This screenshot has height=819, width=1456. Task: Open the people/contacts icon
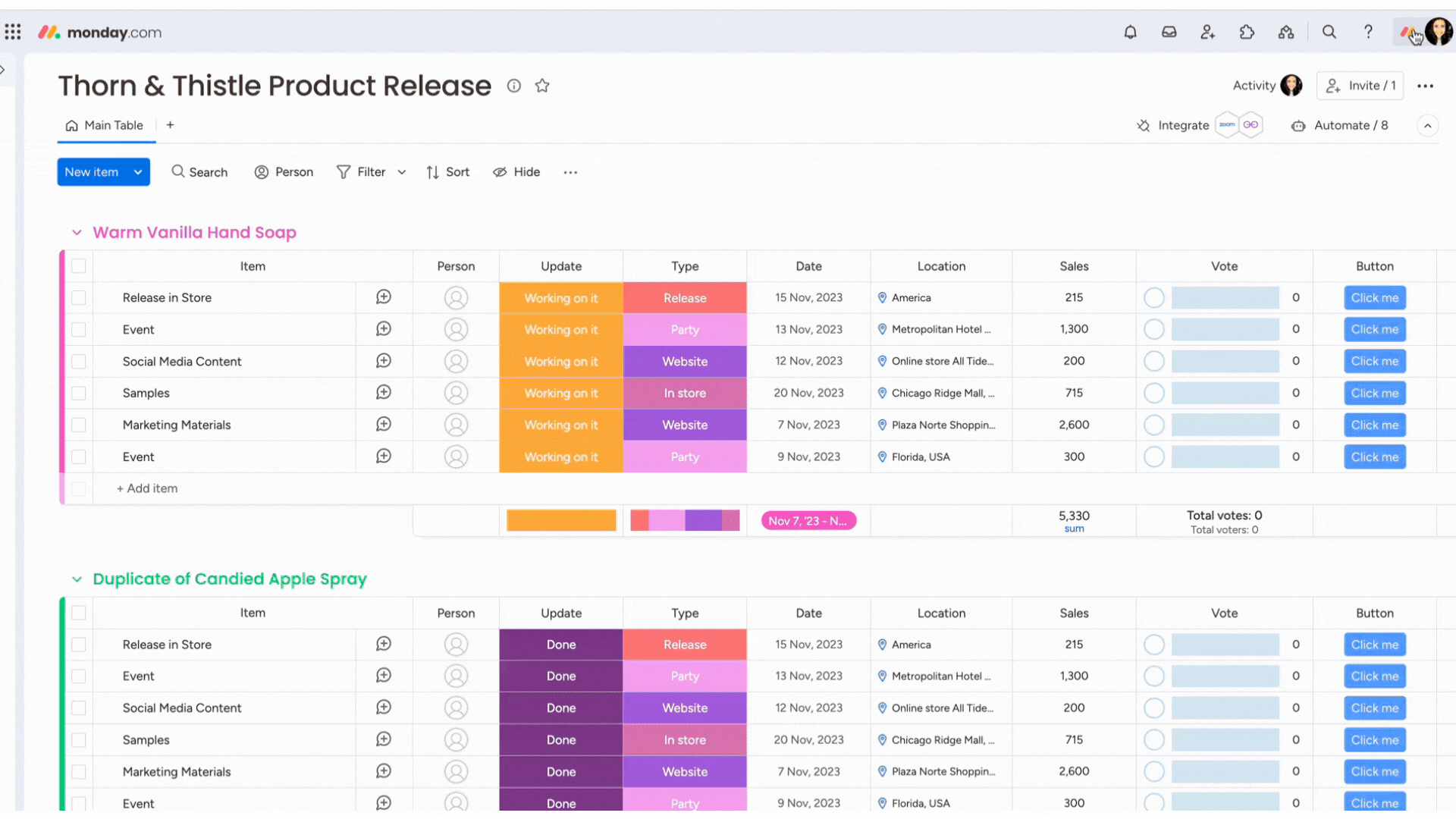tap(1208, 32)
